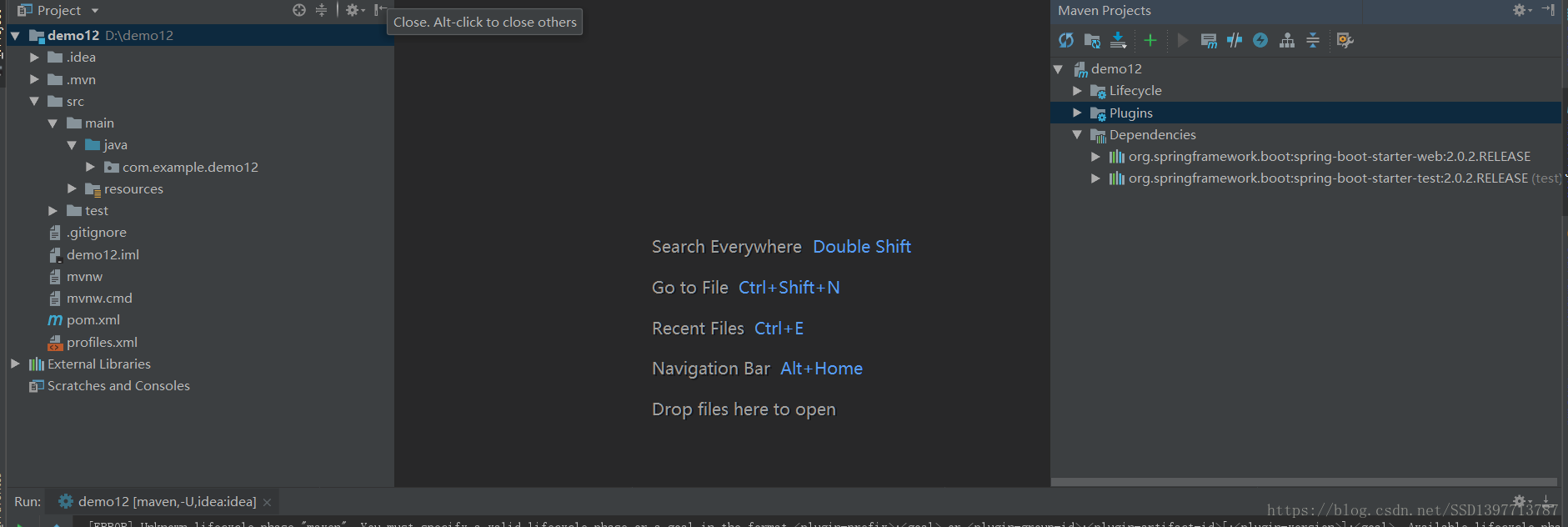The width and height of the screenshot is (1568, 527).
Task: Click Download Sources and Documentation icon
Action: [1119, 40]
